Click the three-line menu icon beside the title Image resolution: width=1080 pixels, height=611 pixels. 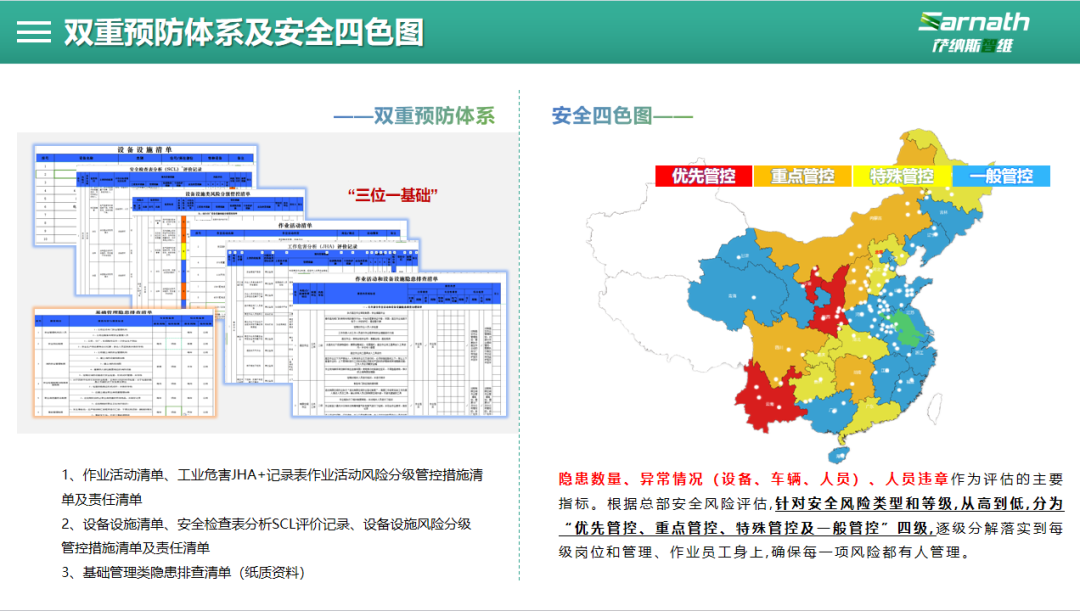tap(34, 32)
